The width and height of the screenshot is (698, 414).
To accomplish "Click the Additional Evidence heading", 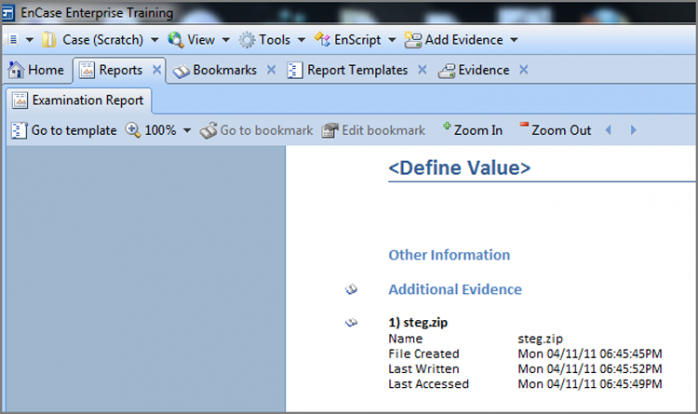I will [455, 289].
